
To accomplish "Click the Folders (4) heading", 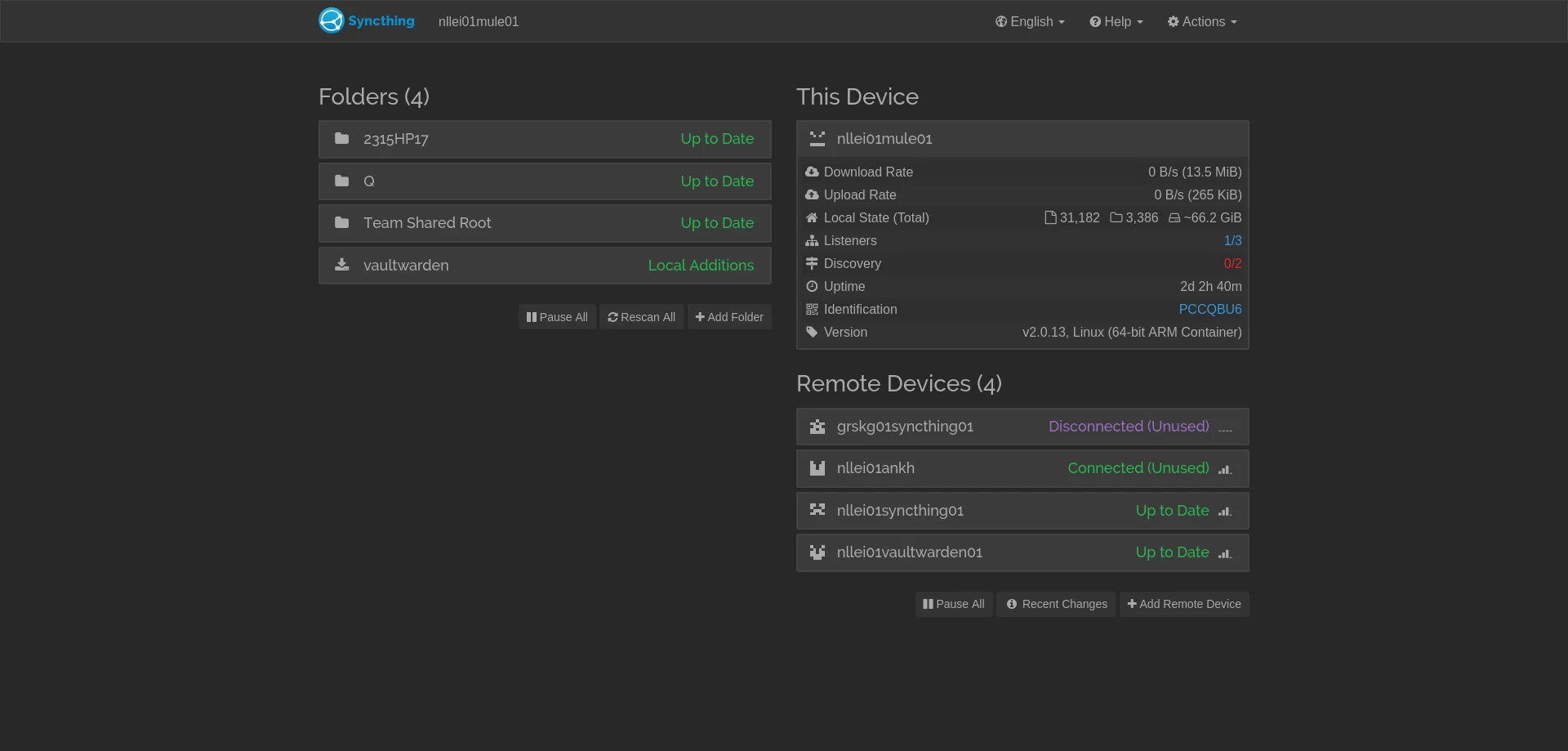I will [374, 96].
